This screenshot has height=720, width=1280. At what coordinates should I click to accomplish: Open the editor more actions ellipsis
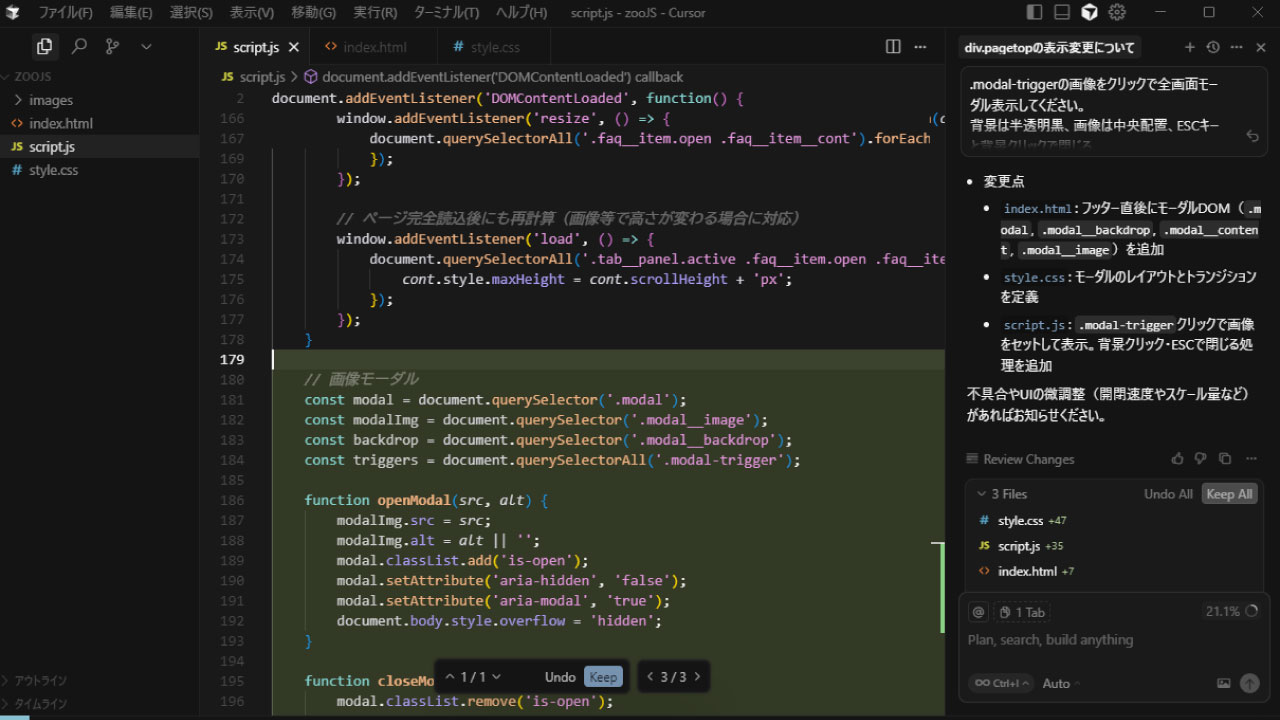click(920, 47)
